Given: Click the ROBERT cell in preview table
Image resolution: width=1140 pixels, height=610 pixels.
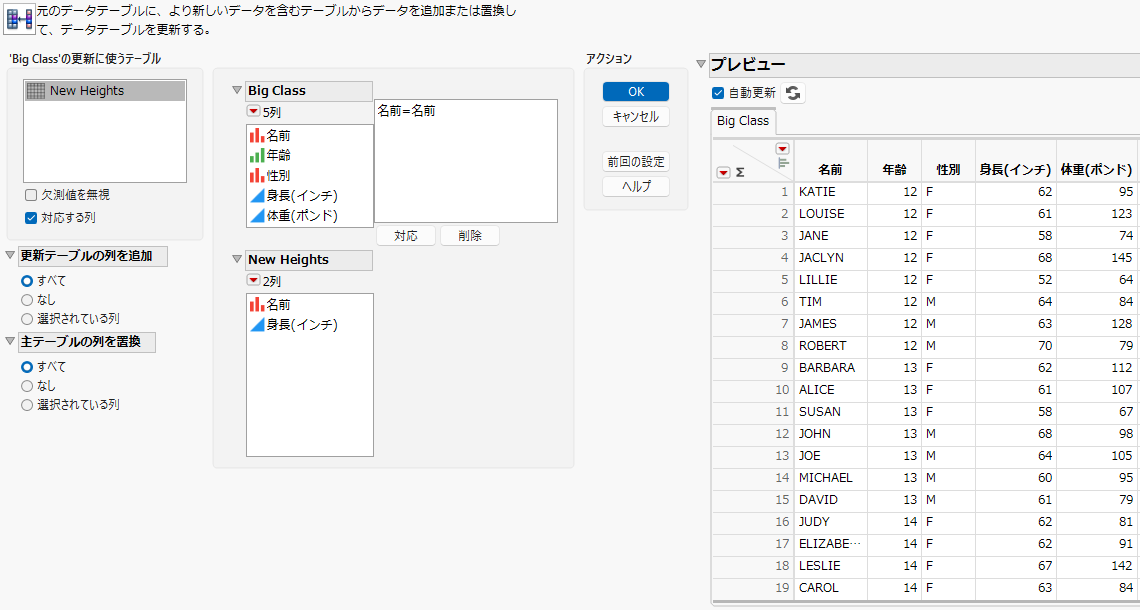Looking at the screenshot, I should (830, 346).
